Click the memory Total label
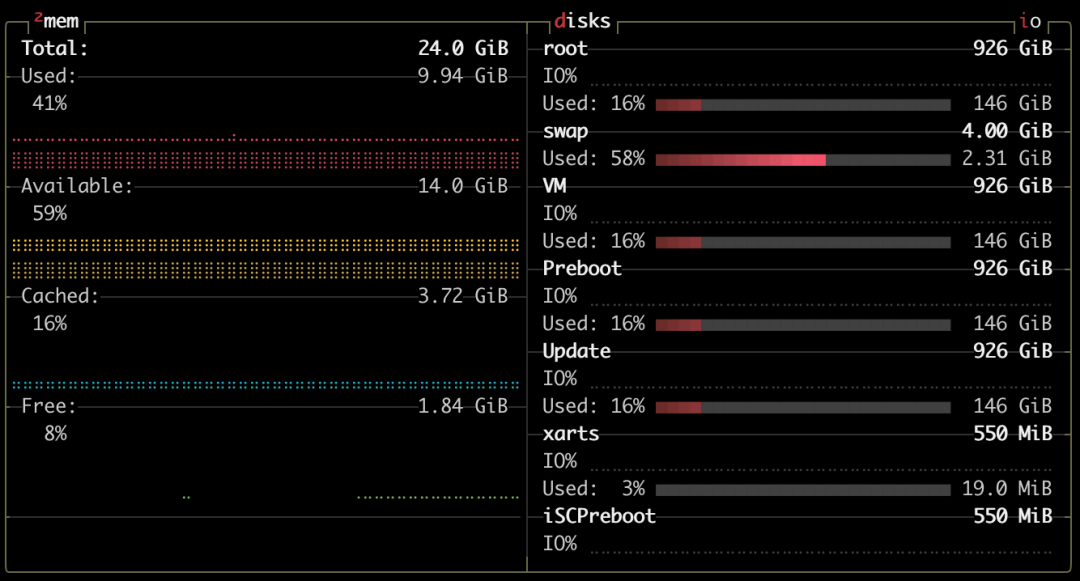 coord(55,48)
